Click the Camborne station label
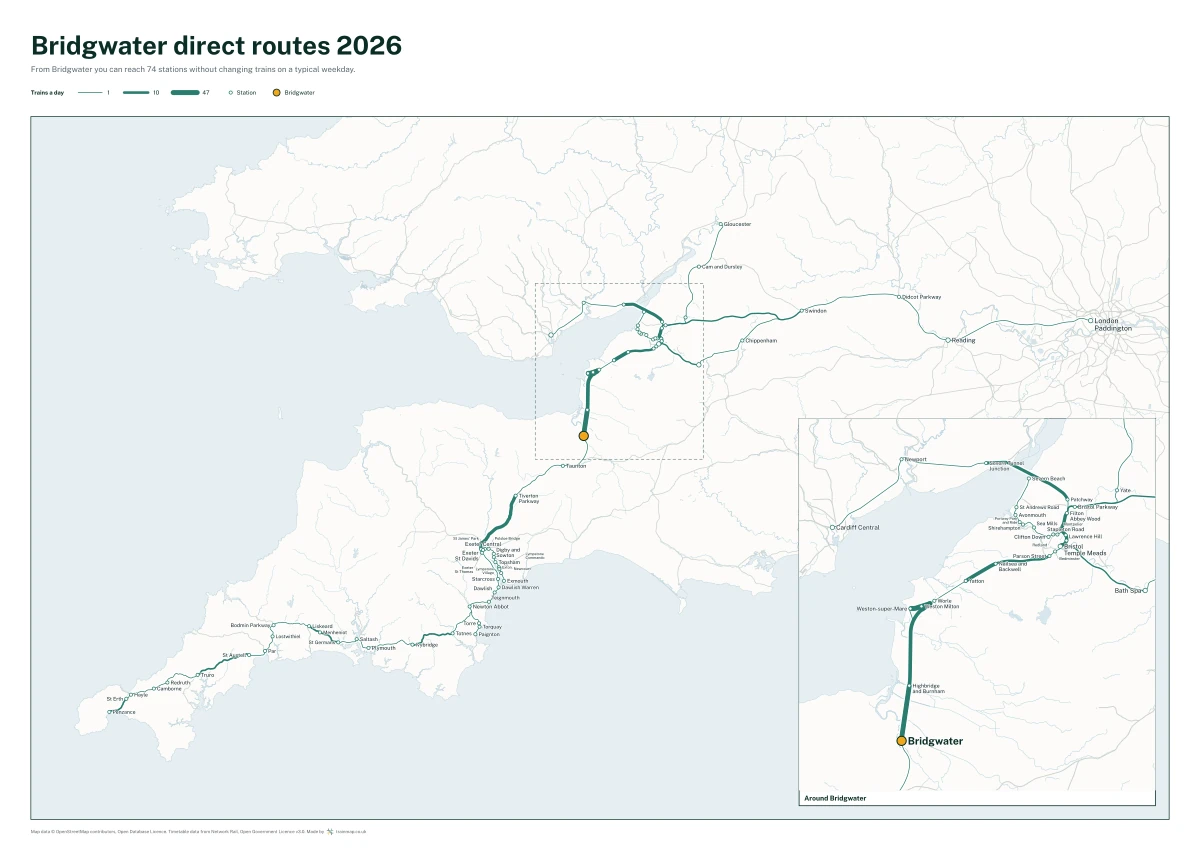 tap(169, 689)
